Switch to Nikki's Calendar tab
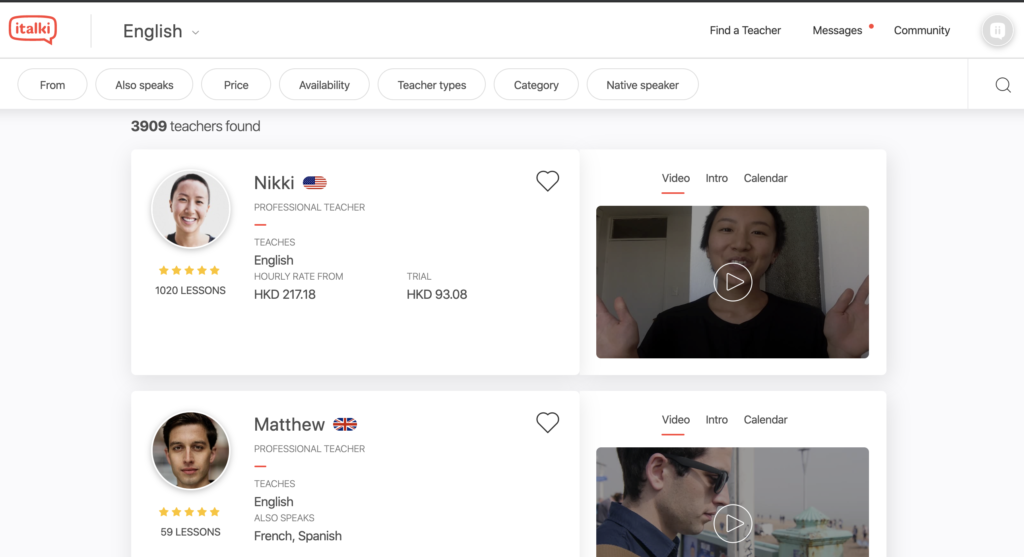The width and height of the screenshot is (1024, 557). [765, 178]
